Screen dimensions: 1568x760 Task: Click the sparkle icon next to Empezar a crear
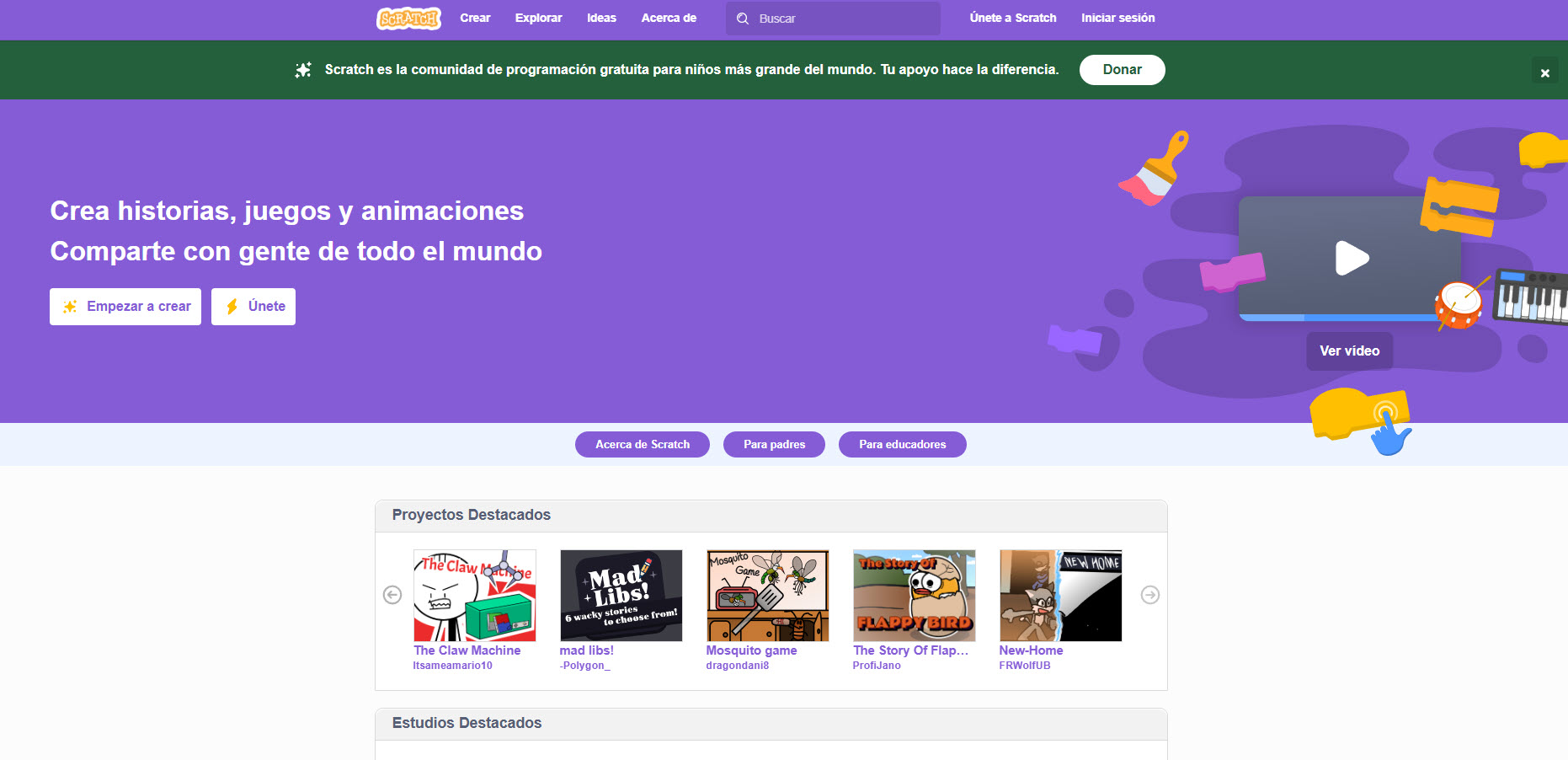70,307
